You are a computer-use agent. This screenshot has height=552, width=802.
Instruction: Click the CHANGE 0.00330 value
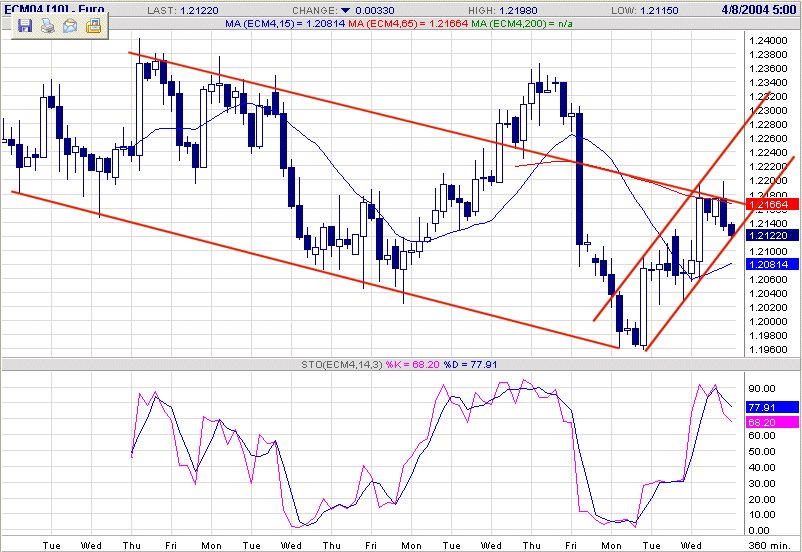click(376, 10)
